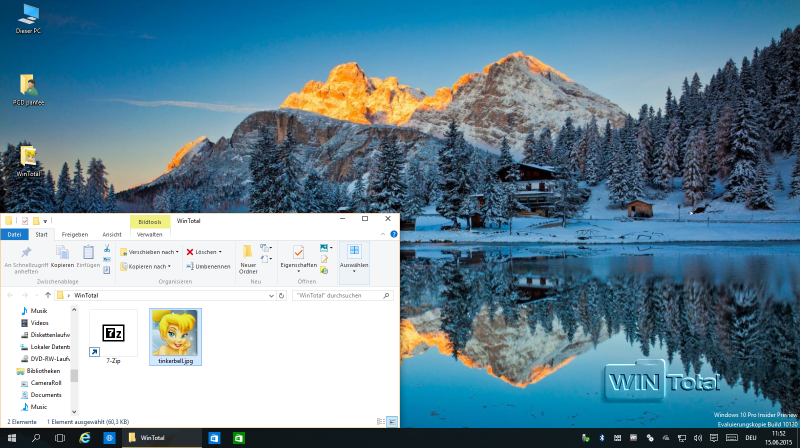Click the Bluetooth tray icon

coord(602,438)
